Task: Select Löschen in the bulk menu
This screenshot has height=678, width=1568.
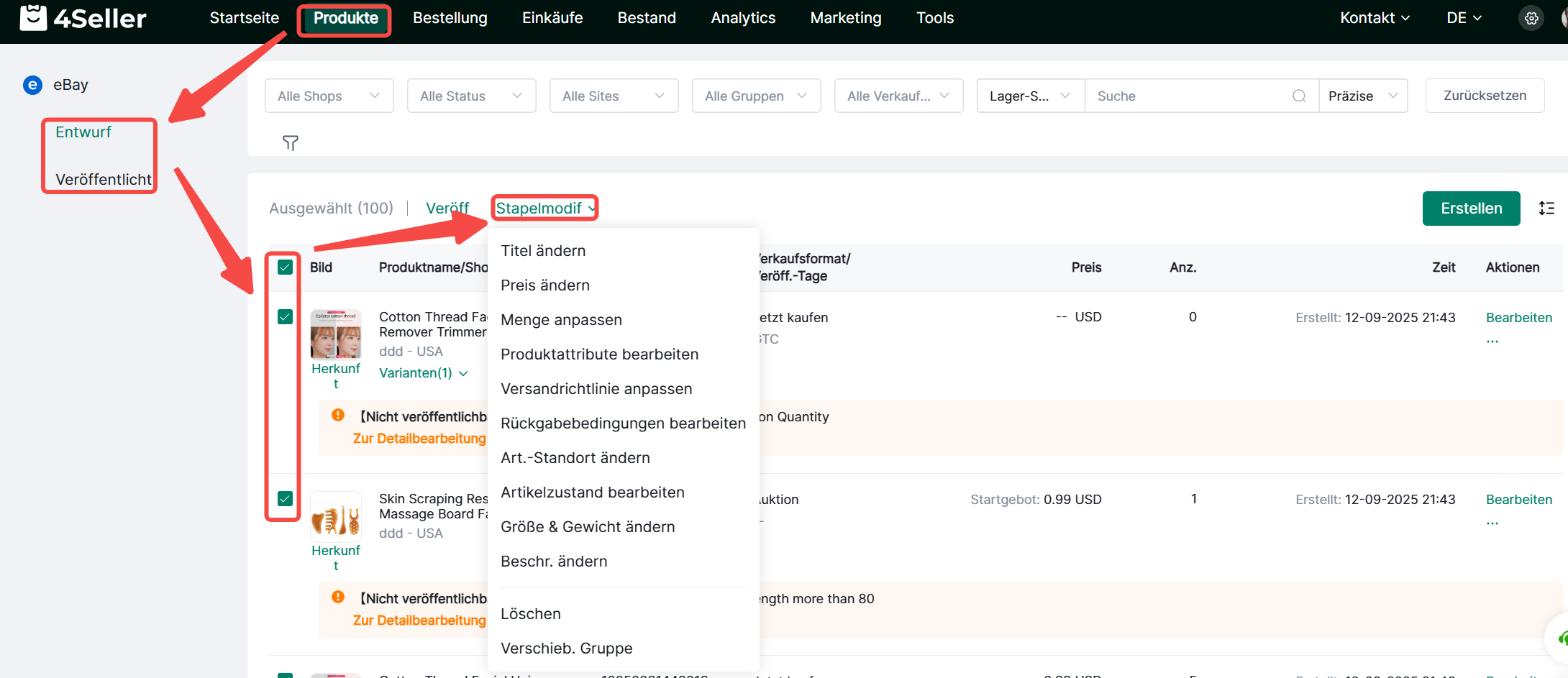Action: pyautogui.click(x=531, y=614)
